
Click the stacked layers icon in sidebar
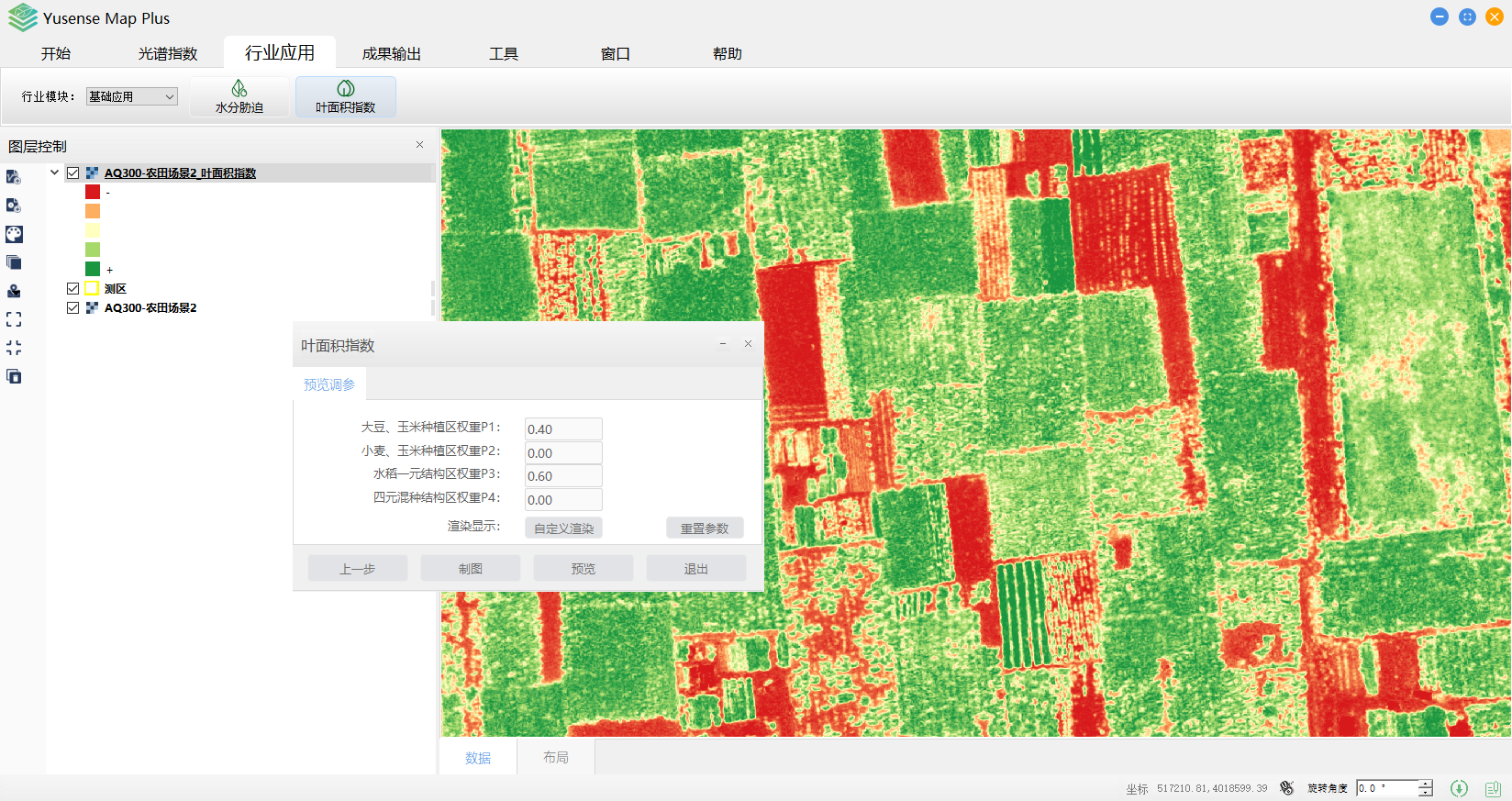click(14, 262)
